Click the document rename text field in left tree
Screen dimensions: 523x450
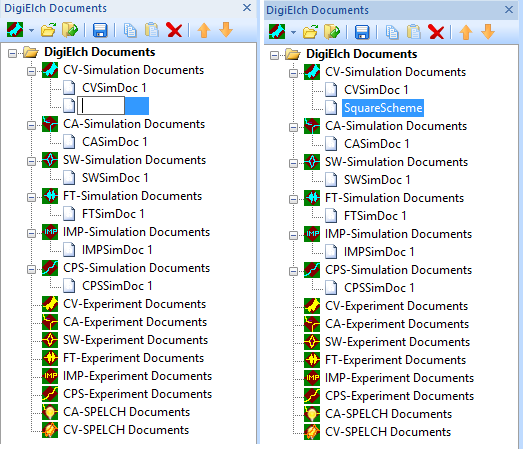pyautogui.click(x=101, y=106)
